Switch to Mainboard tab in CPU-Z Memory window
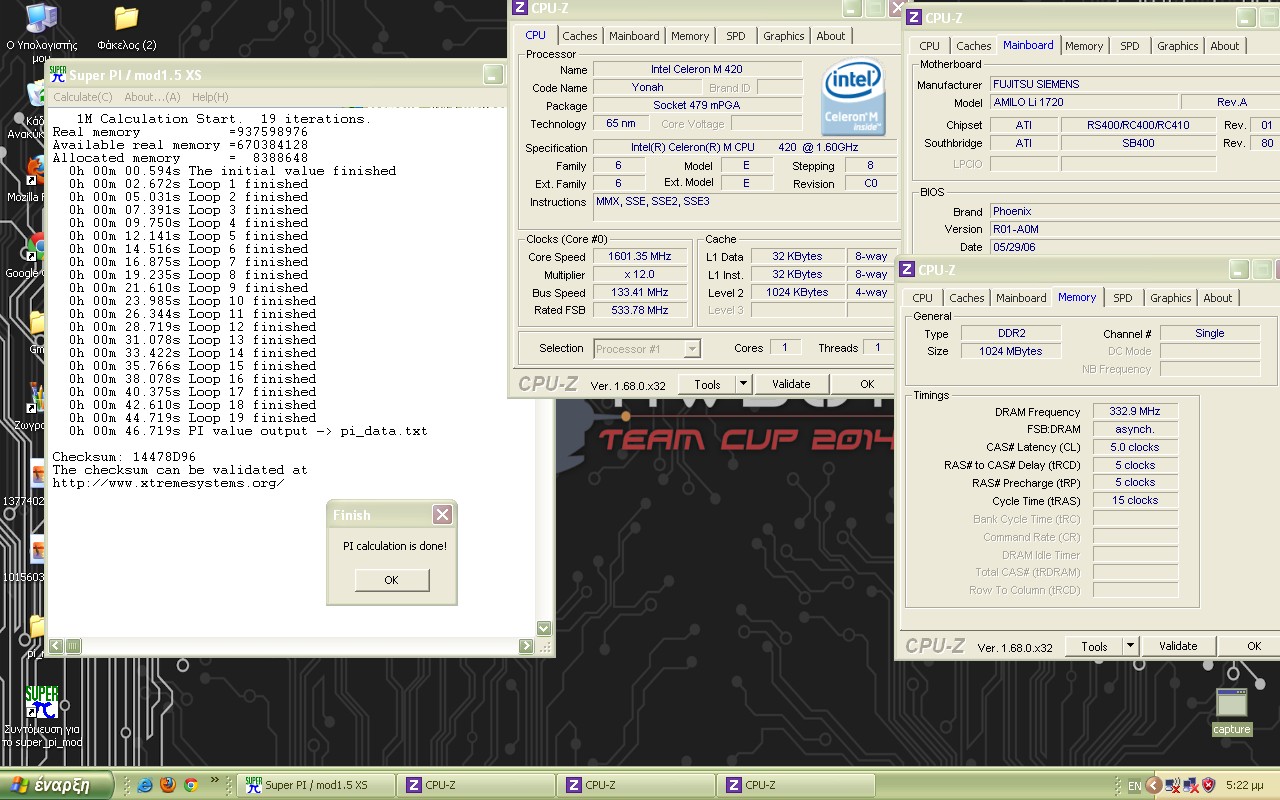Image resolution: width=1280 pixels, height=800 pixels. [x=1021, y=298]
